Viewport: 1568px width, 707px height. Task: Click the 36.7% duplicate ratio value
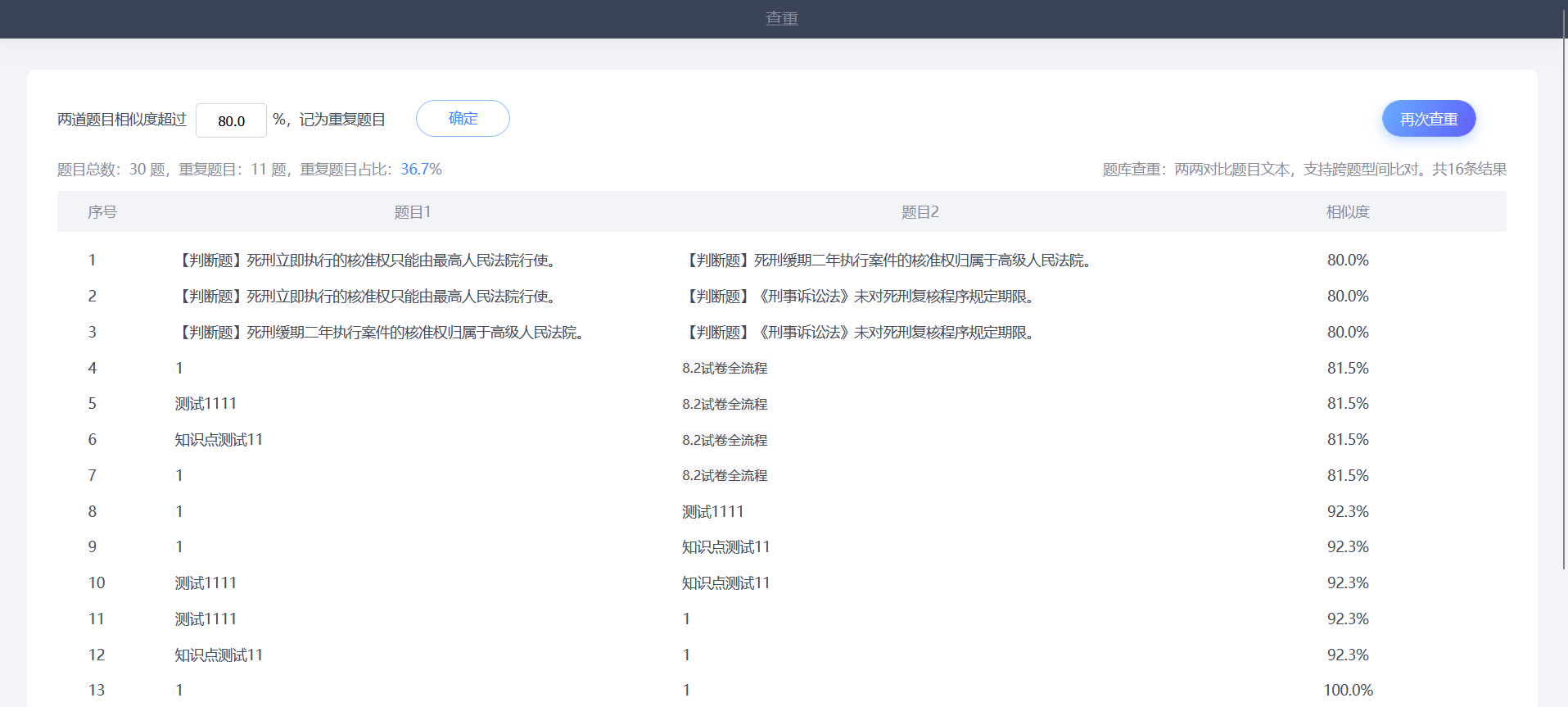tap(421, 170)
